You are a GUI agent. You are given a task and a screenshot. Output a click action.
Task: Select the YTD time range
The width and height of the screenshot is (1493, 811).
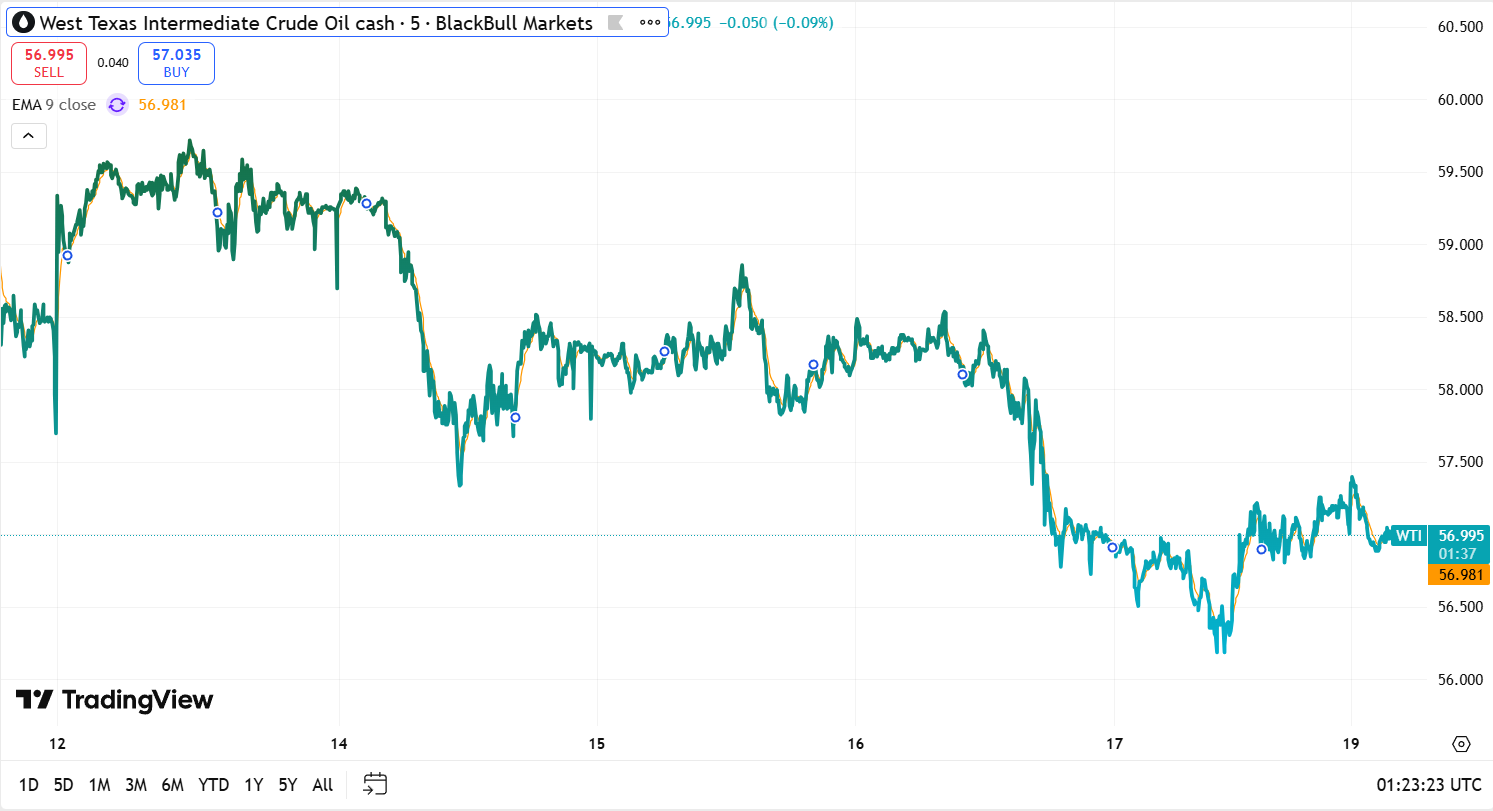[213, 785]
